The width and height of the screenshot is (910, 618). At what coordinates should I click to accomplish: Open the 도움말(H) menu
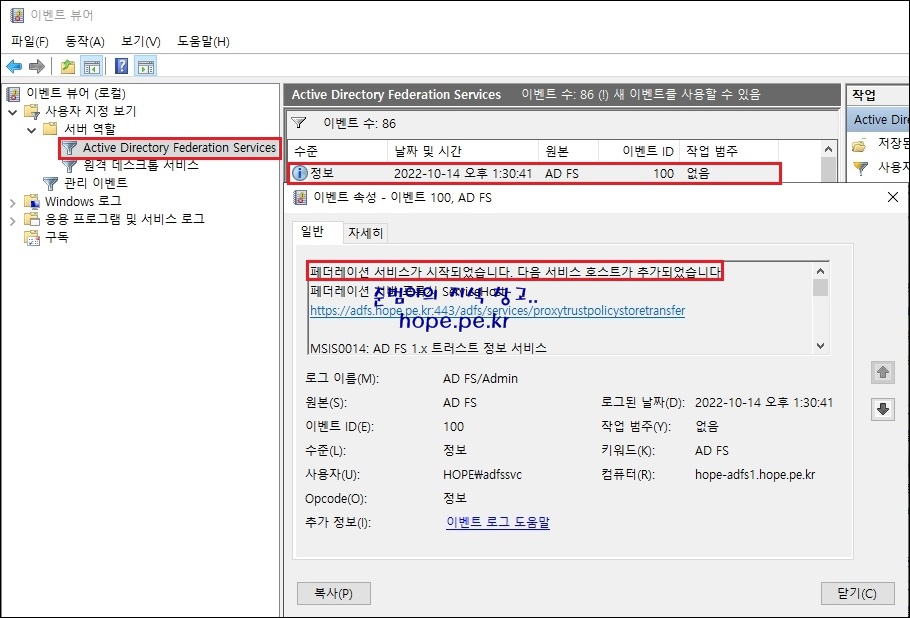pos(203,41)
